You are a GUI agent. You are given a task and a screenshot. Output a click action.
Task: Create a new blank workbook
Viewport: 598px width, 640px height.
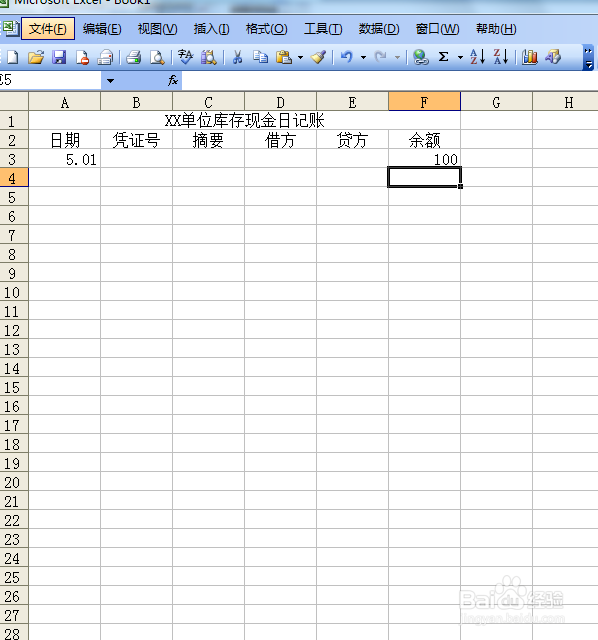point(13,57)
